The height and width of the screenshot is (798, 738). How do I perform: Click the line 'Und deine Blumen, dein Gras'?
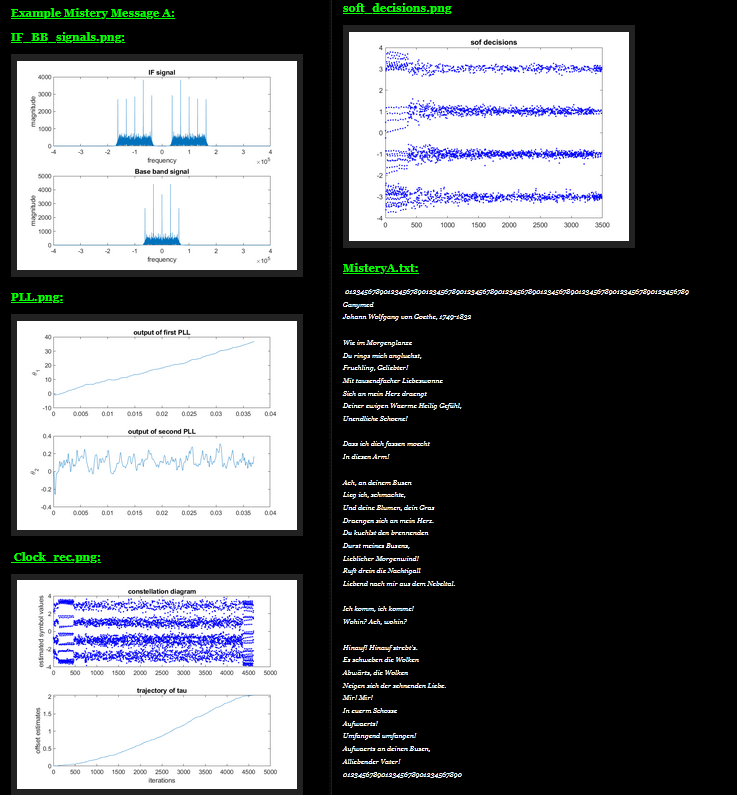coord(389,508)
